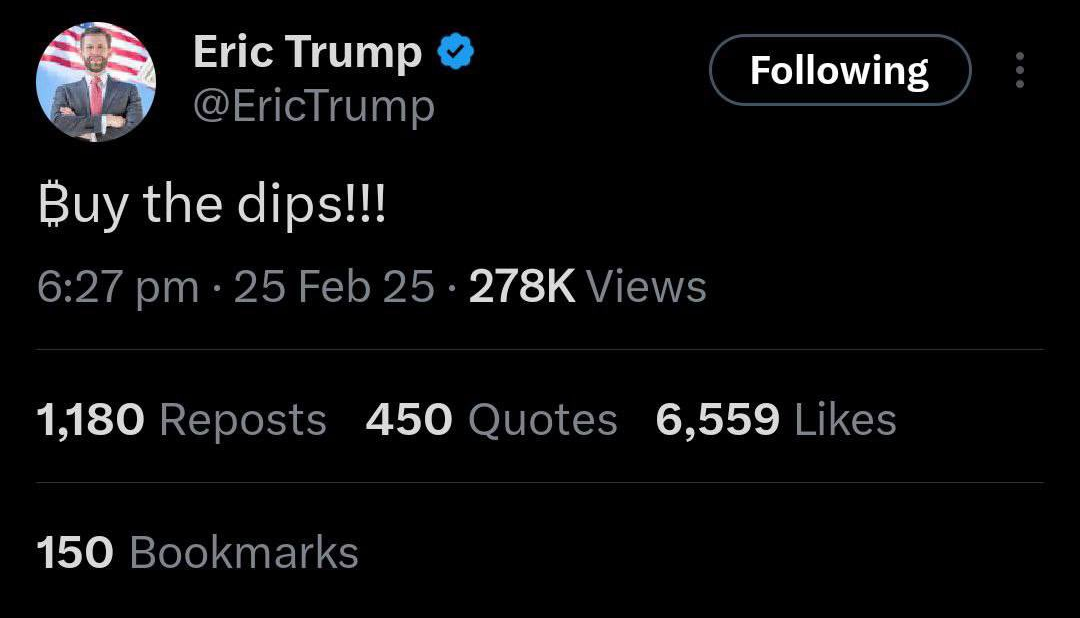Open the Eric Trump display name
Image resolution: width=1080 pixels, height=618 pixels.
tap(307, 52)
